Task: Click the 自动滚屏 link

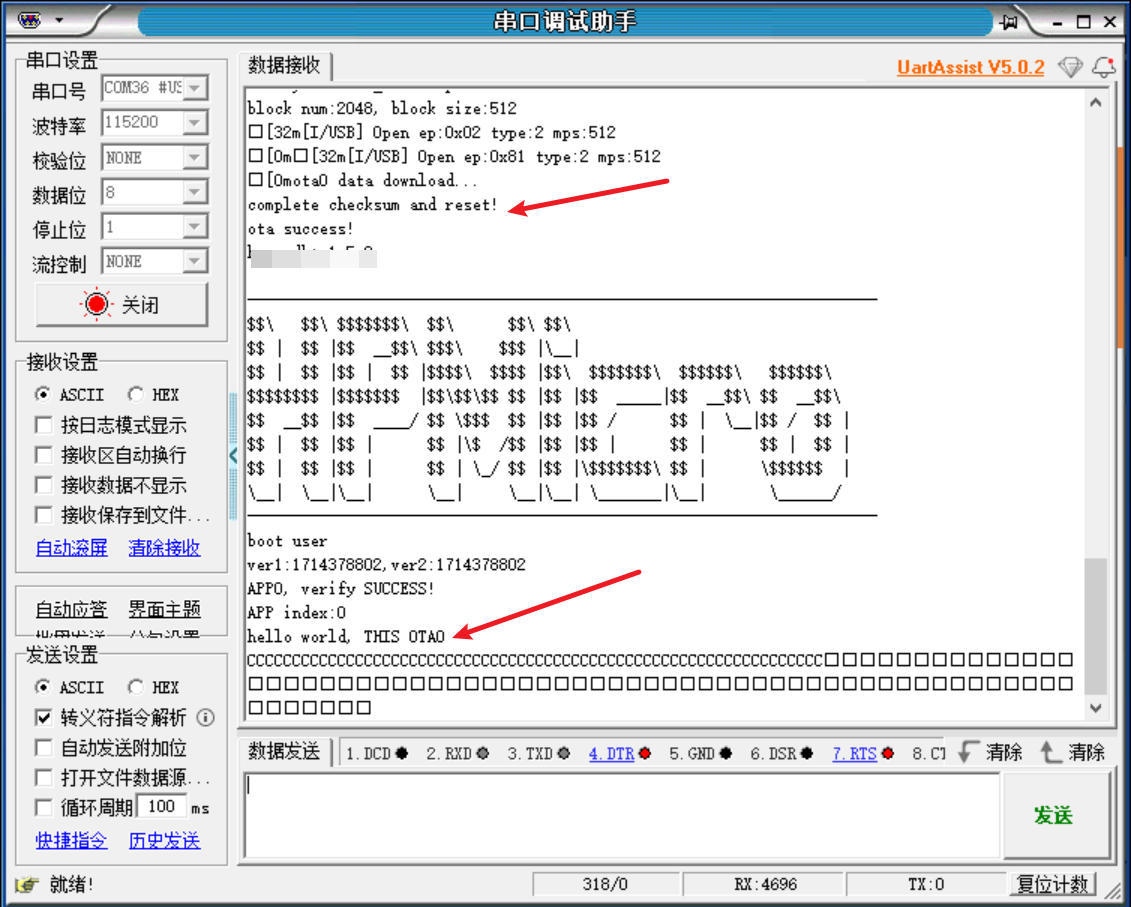Action: [x=71, y=548]
